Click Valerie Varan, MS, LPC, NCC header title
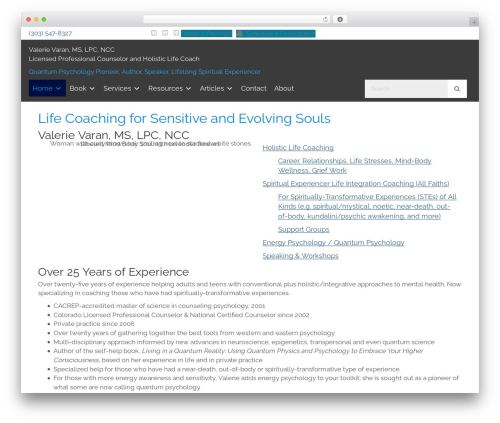This screenshot has width=500, height=423. (x=71, y=50)
